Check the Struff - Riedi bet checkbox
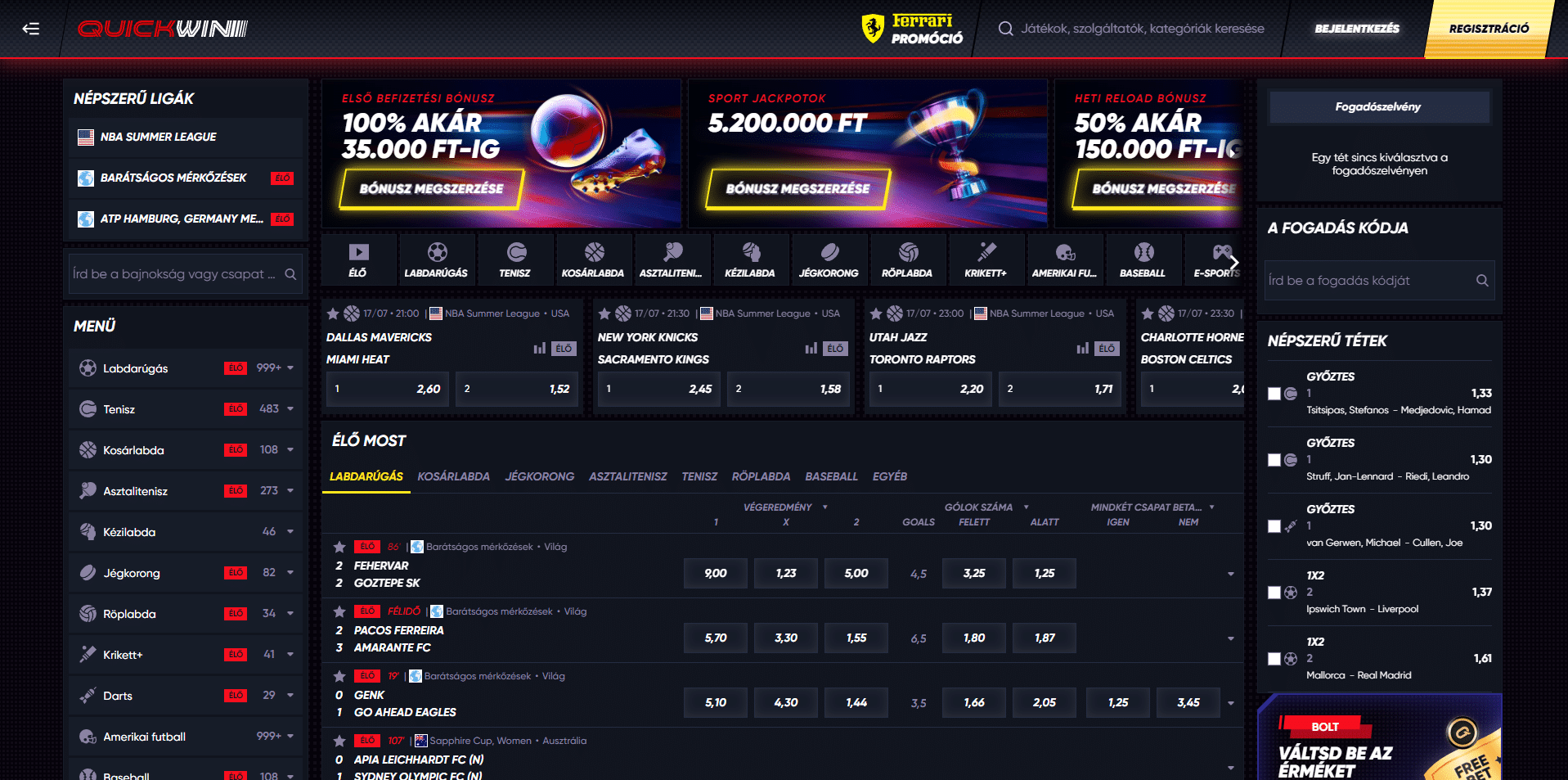1568x780 pixels. pos(1274,460)
